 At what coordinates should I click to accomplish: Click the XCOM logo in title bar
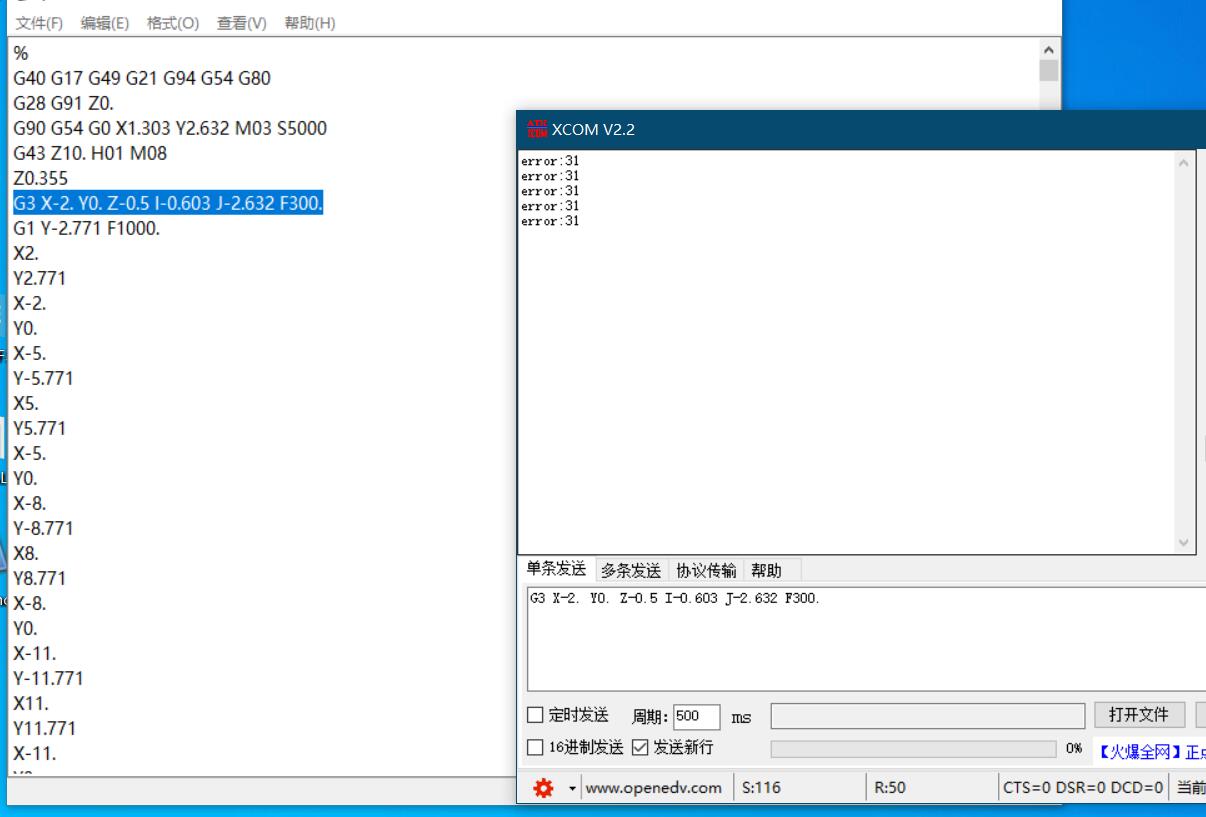(537, 129)
